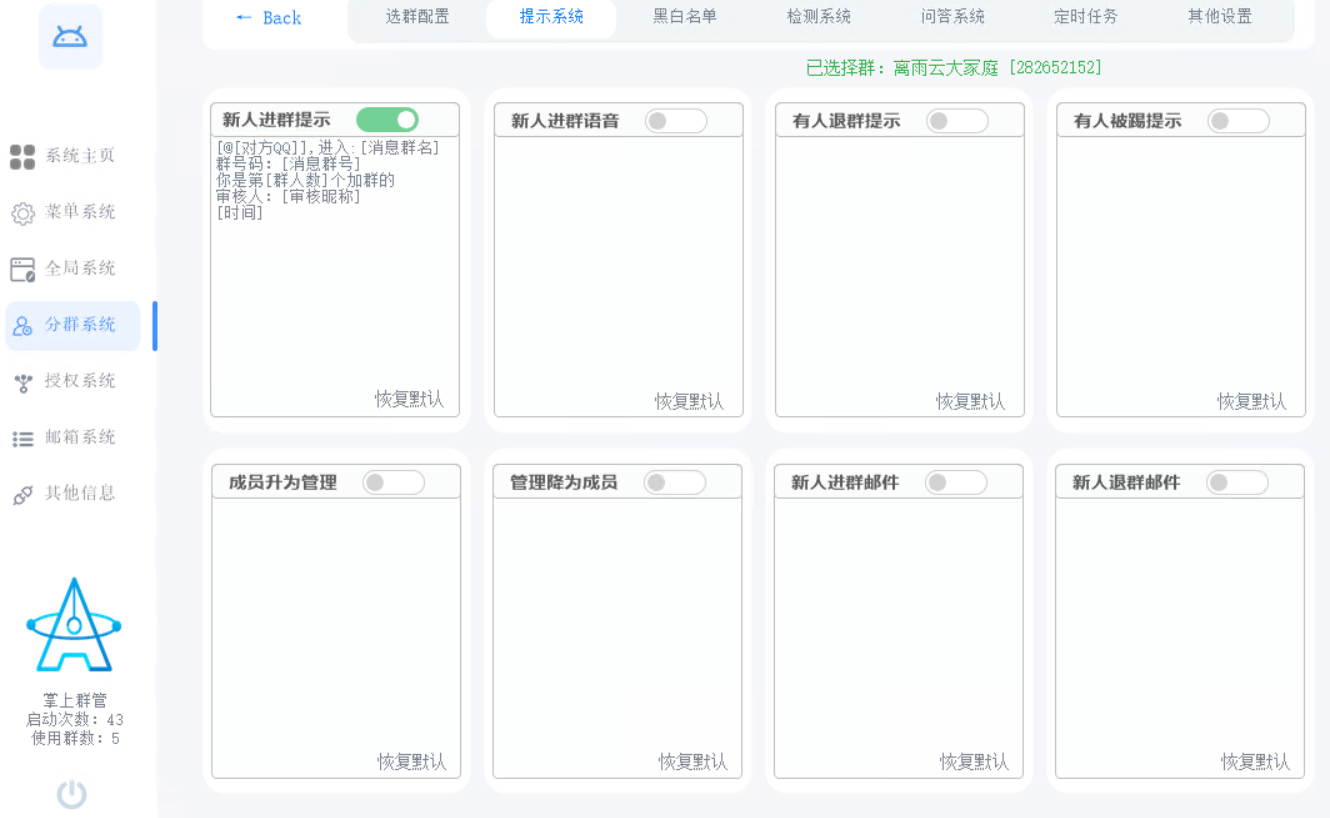Image resolution: width=1330 pixels, height=818 pixels.
Task: Click the 已选择群 green status text
Action: click(x=954, y=68)
